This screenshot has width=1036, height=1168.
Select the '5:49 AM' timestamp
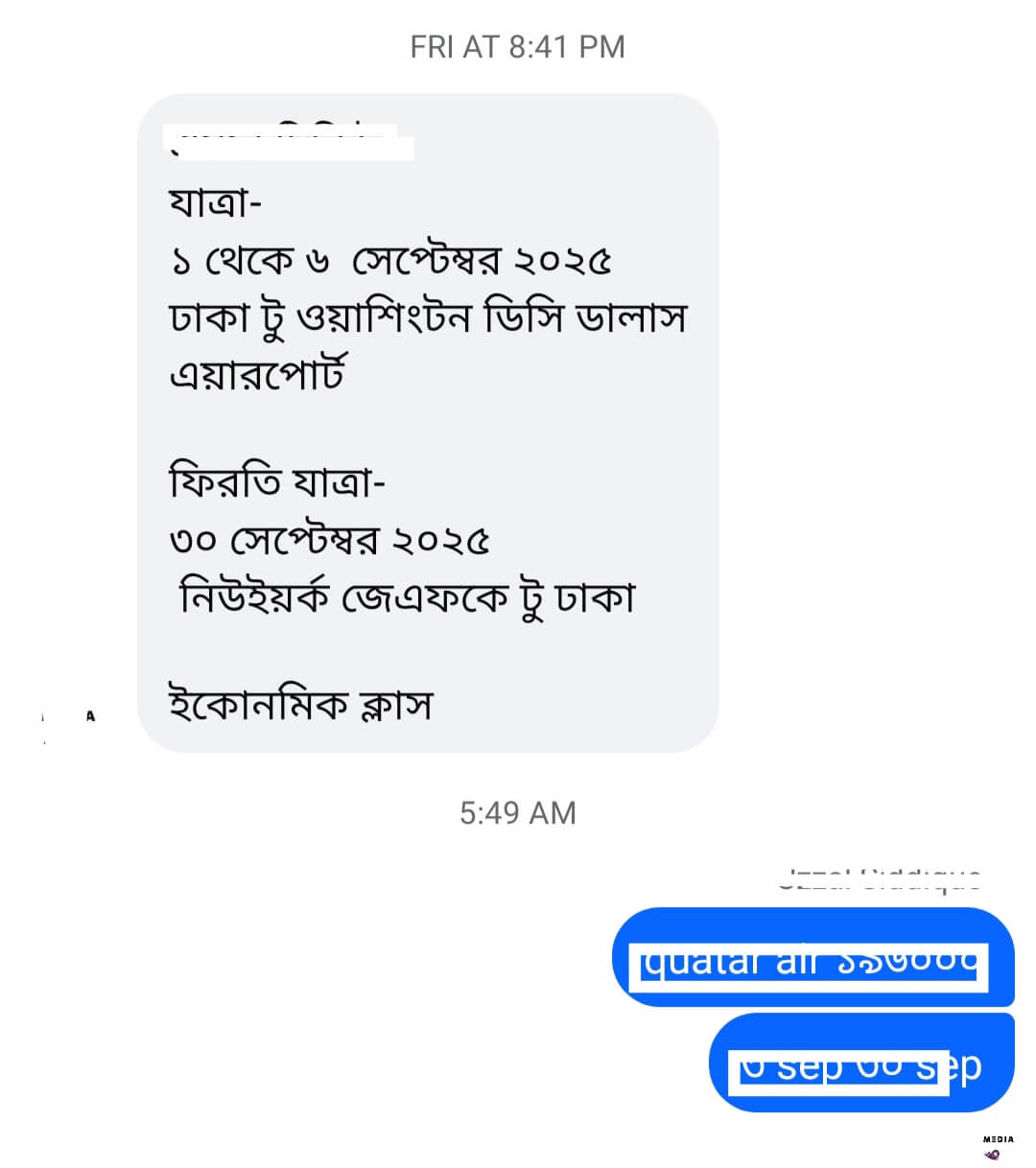517,812
